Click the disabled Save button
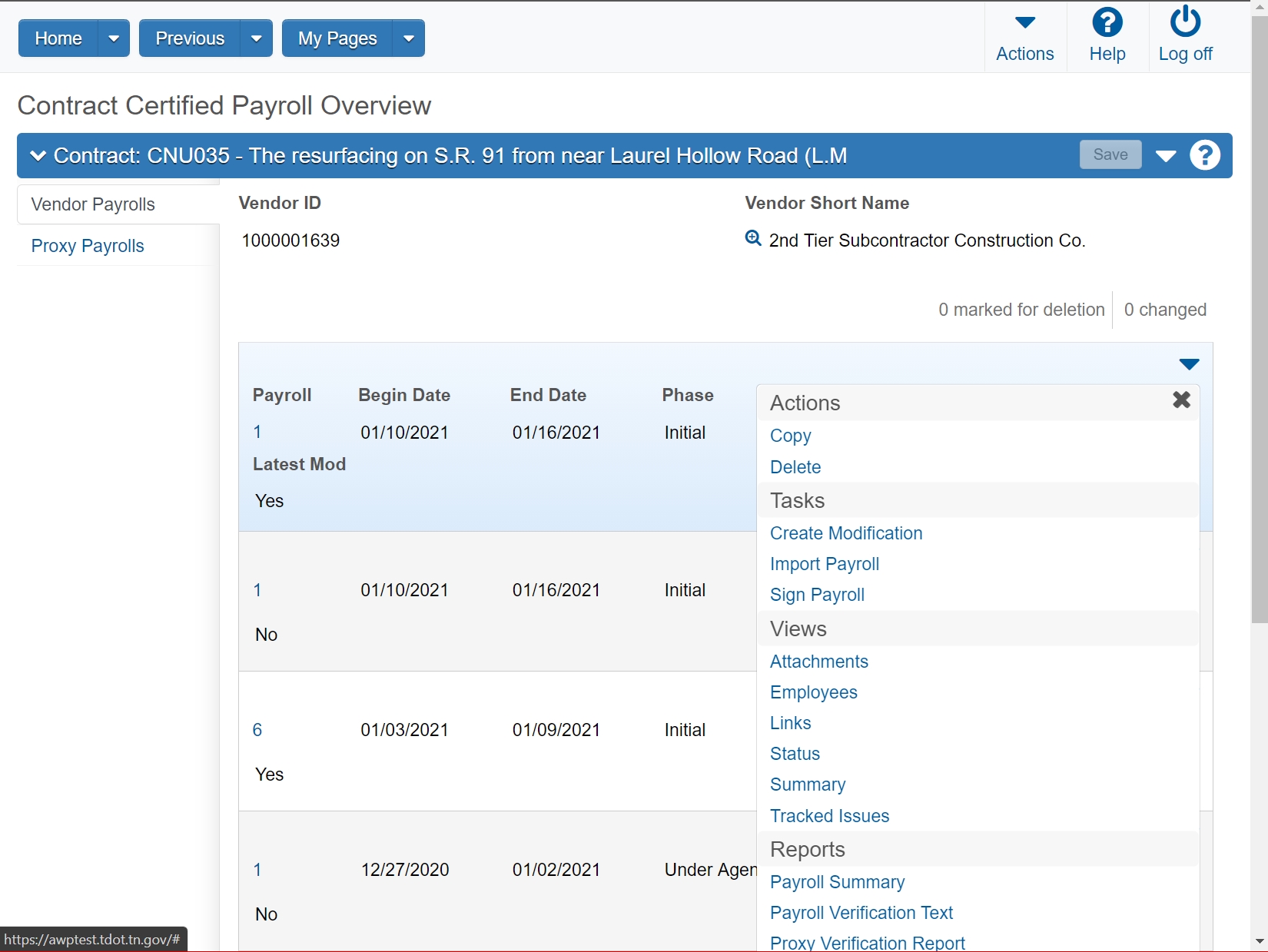 (1110, 154)
